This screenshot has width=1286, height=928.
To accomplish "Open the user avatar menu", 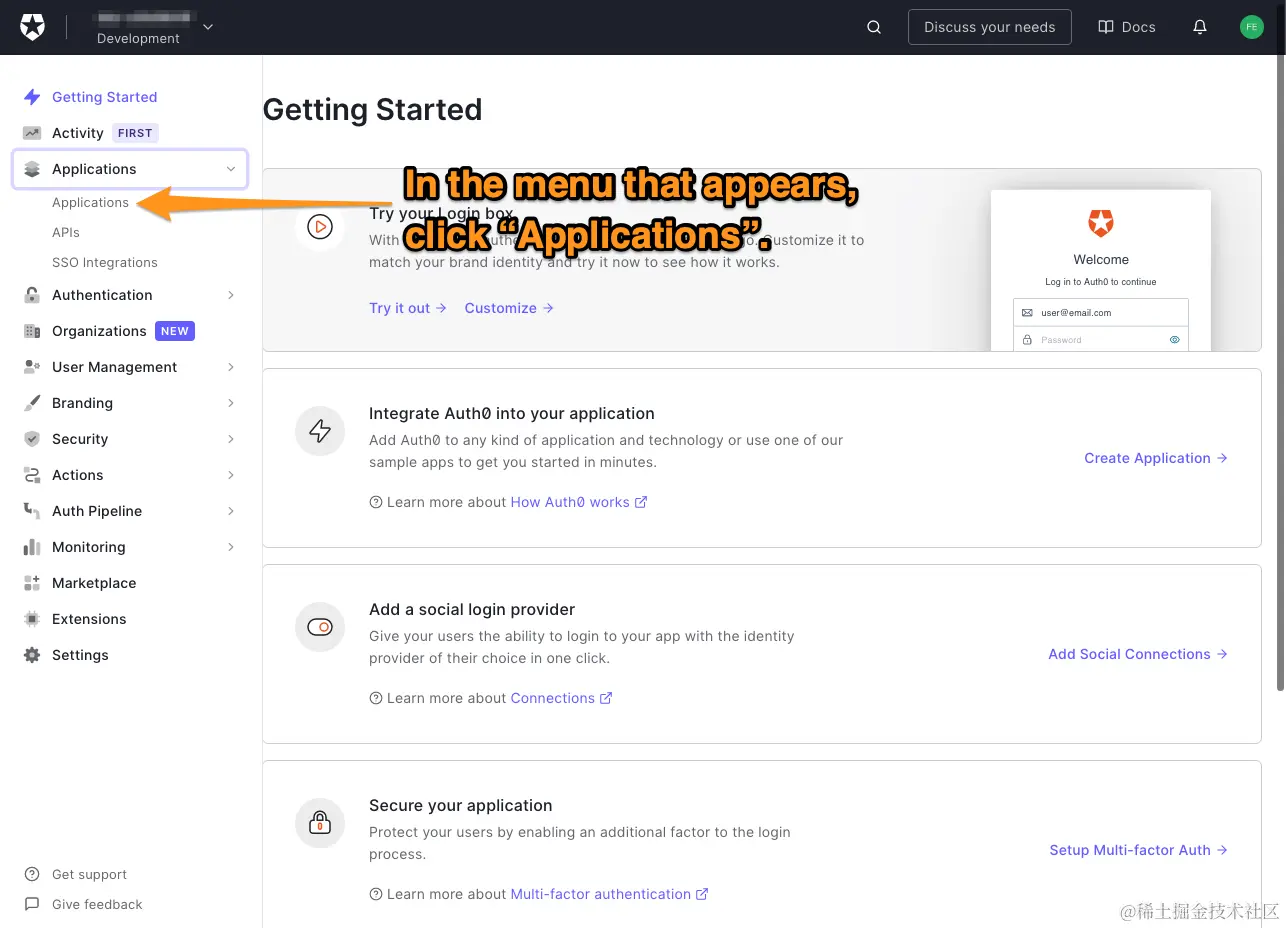I will (1252, 27).
